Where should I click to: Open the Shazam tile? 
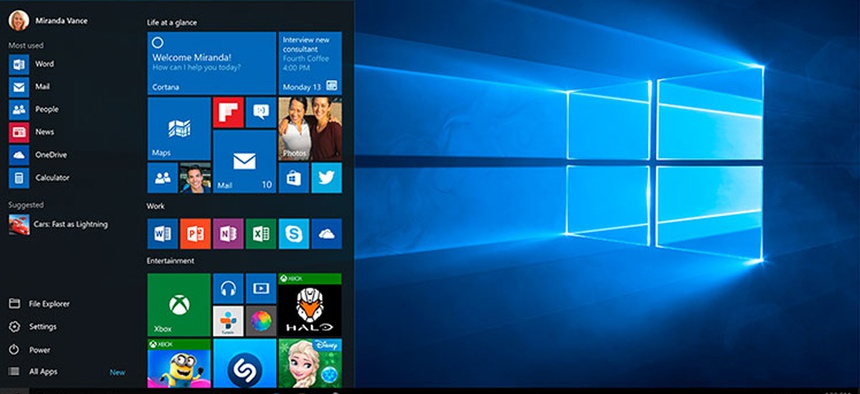click(x=245, y=363)
